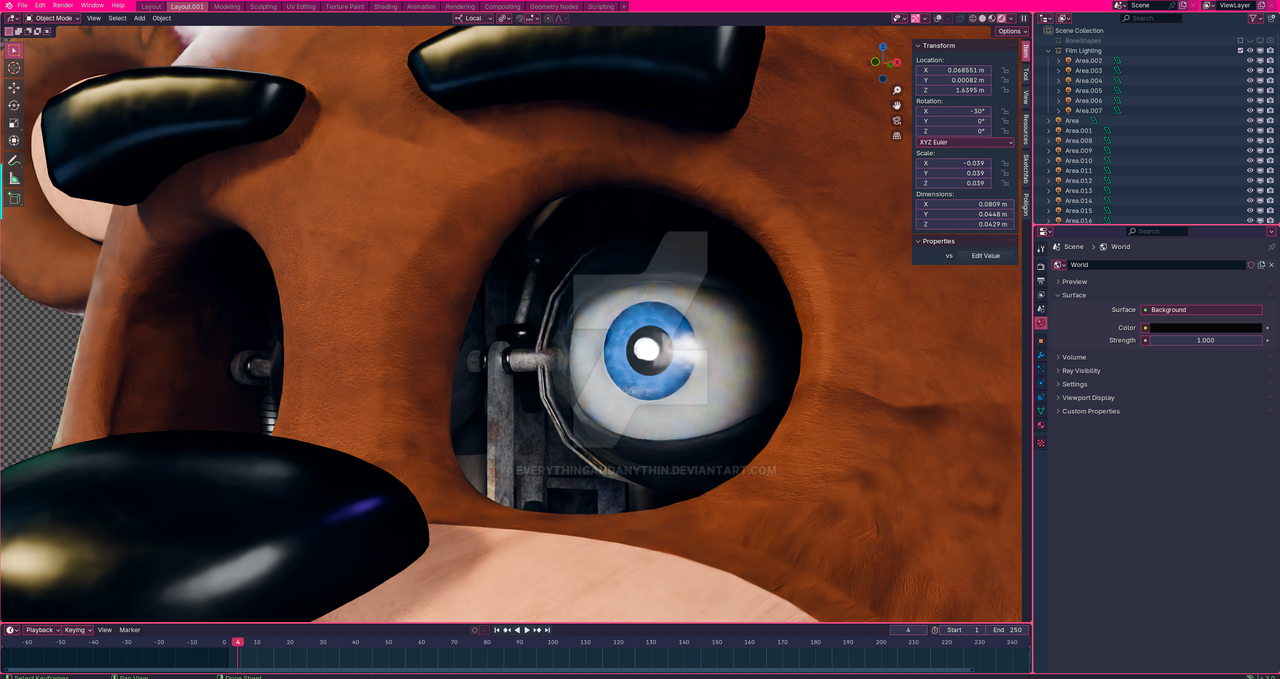The image size is (1280, 679).
Task: Click the viewport zoom magnifier icon
Action: pos(897,91)
